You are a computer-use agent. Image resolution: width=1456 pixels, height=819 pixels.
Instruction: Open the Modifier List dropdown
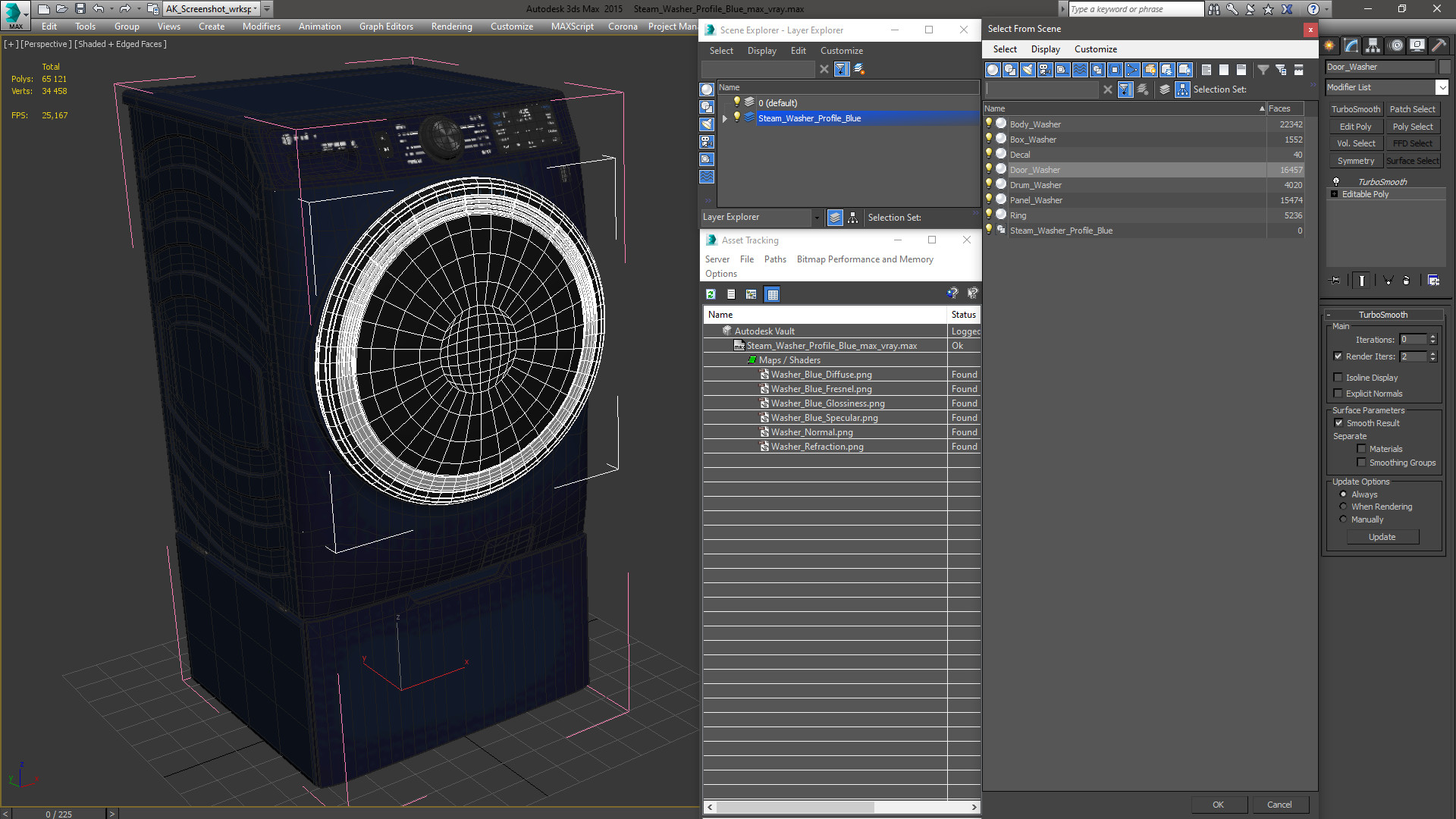[1442, 87]
